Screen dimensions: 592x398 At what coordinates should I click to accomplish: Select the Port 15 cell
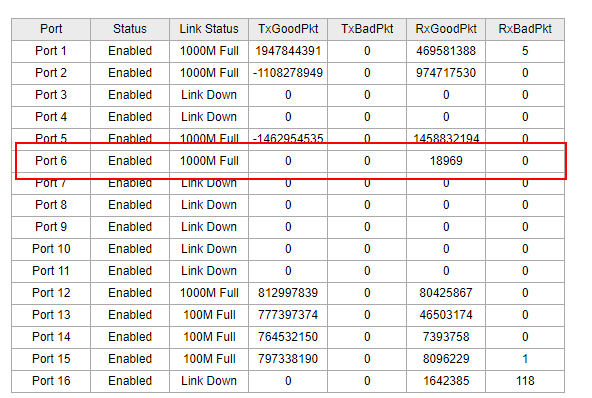pos(51,359)
